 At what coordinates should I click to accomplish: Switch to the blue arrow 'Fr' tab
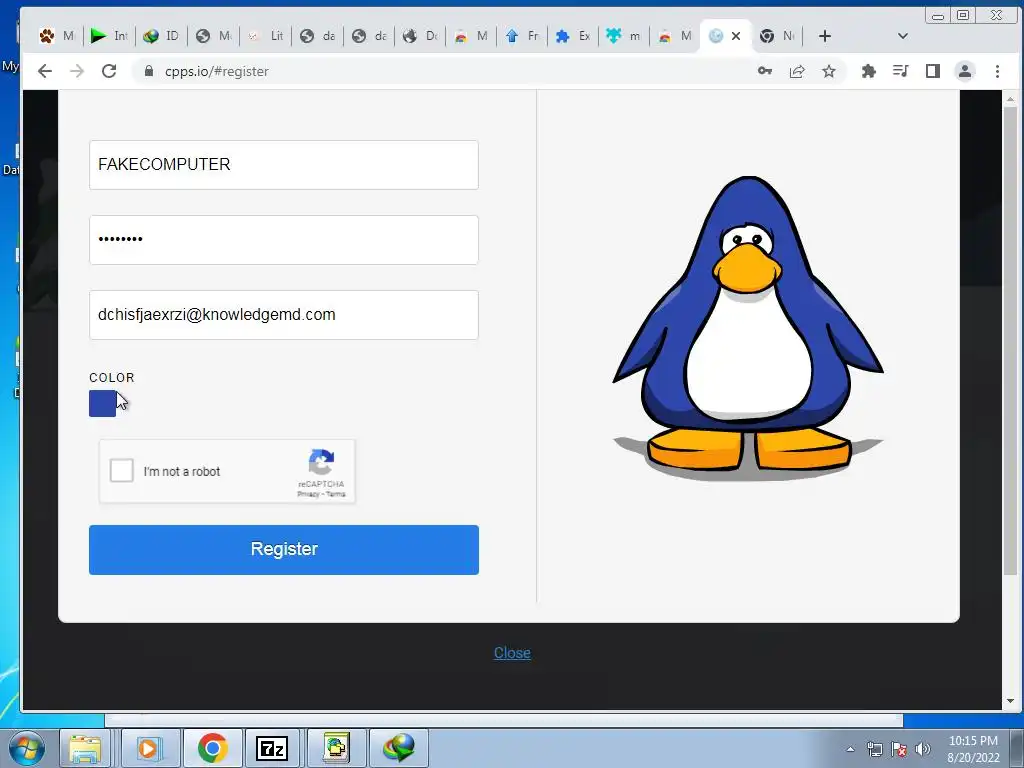point(522,36)
